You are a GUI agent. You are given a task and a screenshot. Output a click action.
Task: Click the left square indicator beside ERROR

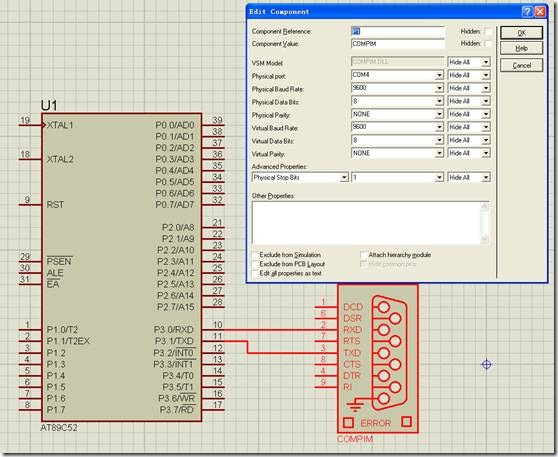[348, 423]
